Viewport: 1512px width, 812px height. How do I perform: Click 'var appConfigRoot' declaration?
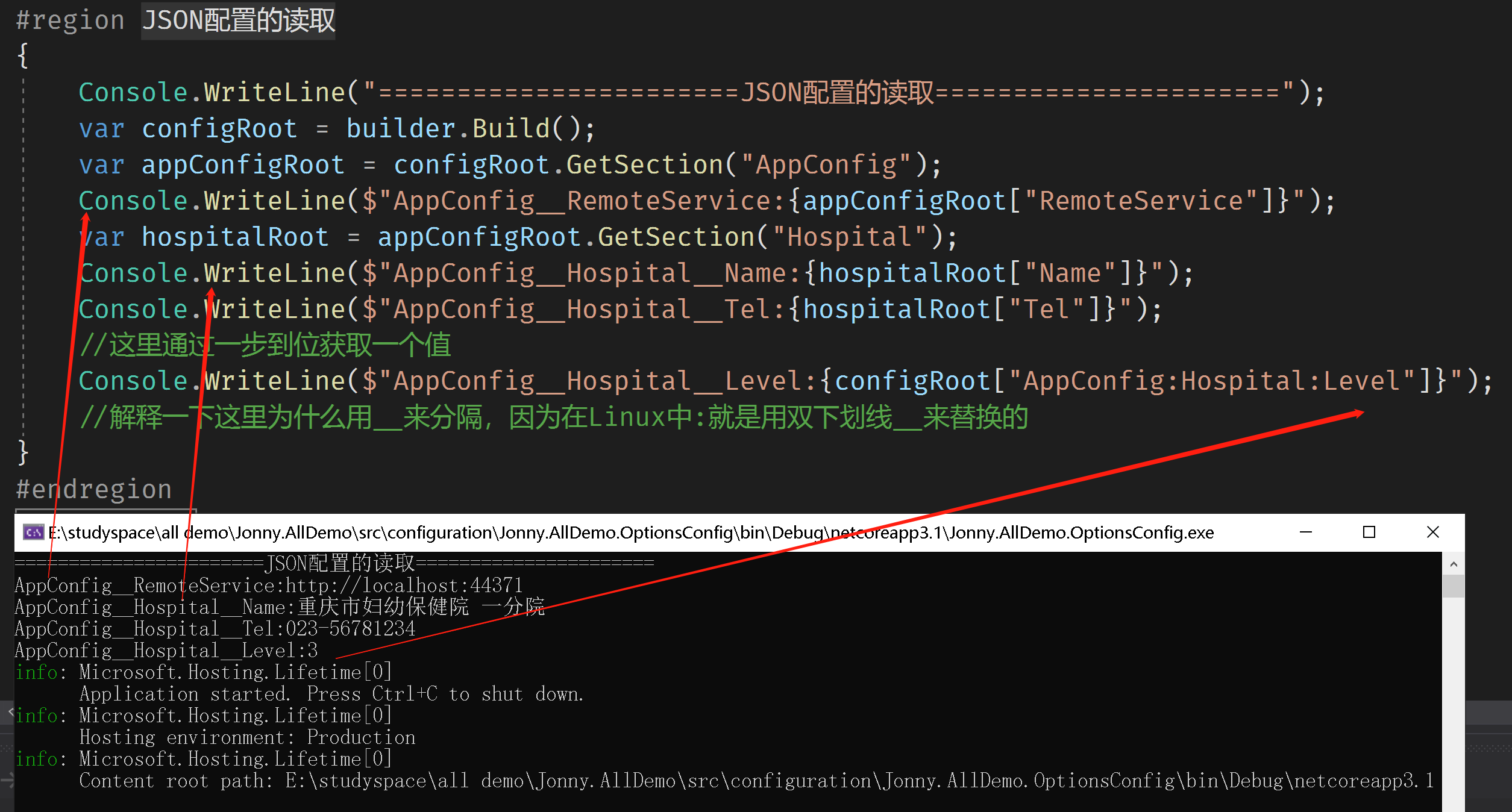point(212,164)
